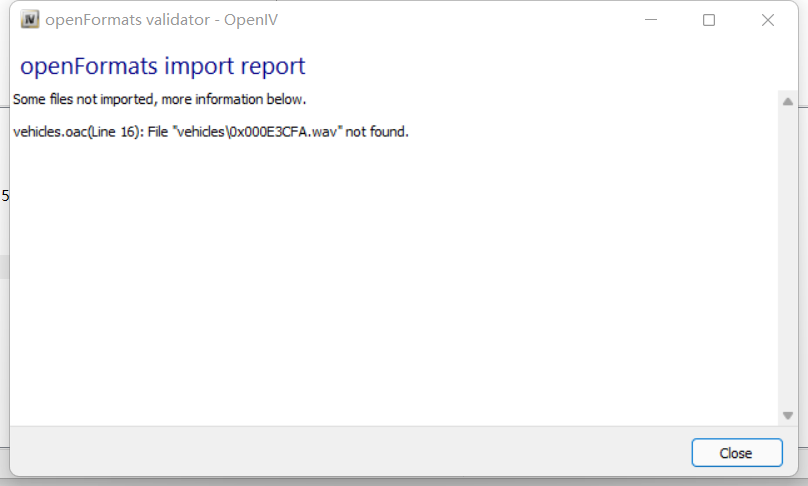
Task: Click the "openFormats validator - OpenIV" window title
Action: pyautogui.click(x=161, y=20)
